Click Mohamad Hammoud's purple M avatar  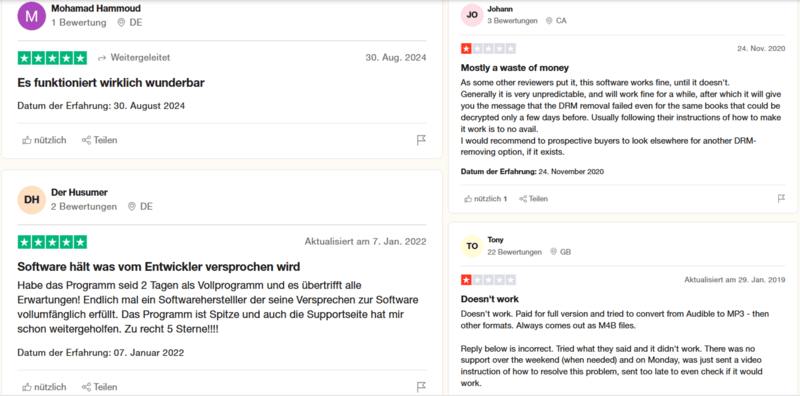coord(32,15)
